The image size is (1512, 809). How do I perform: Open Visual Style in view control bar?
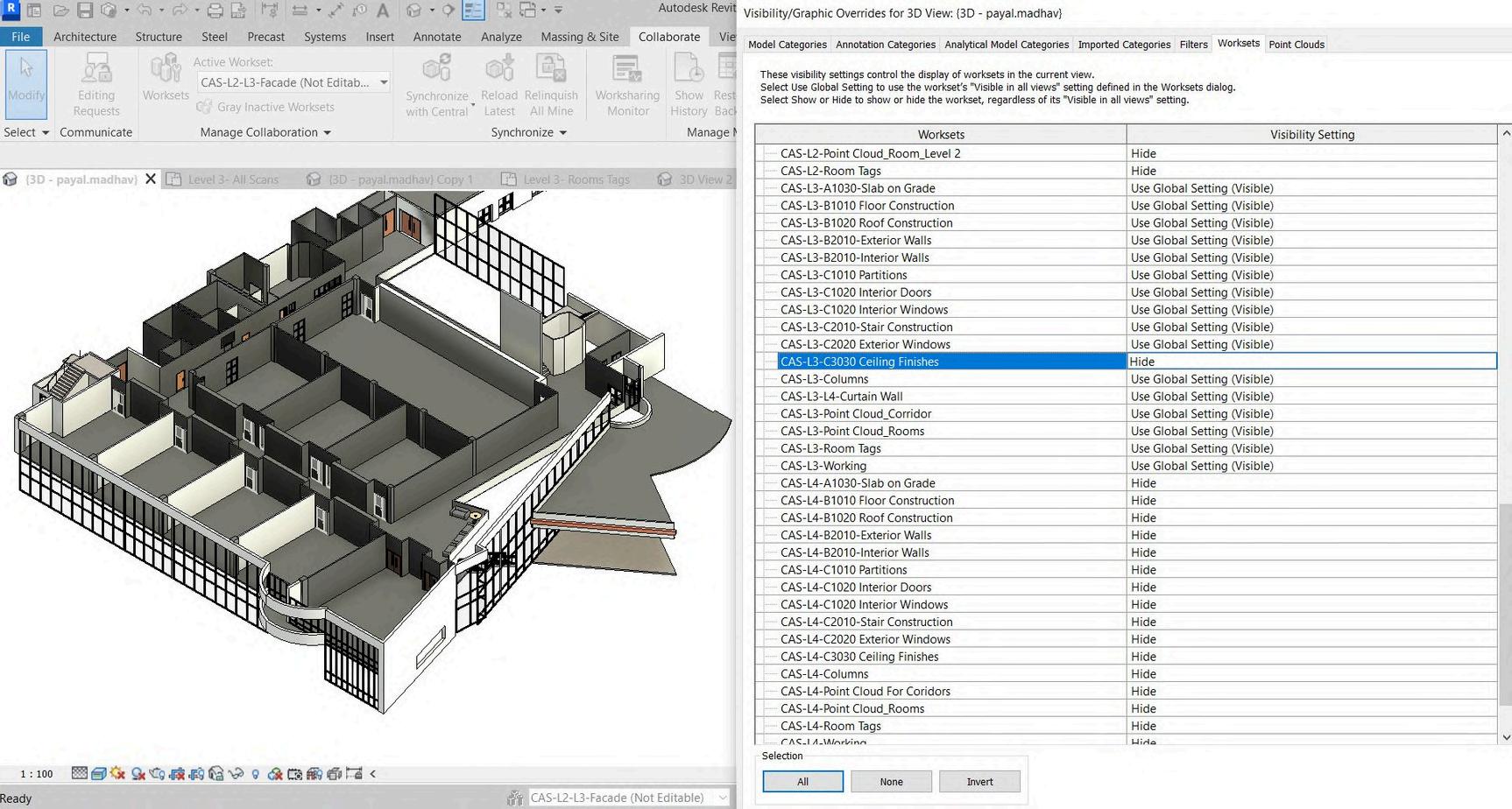(x=98, y=773)
